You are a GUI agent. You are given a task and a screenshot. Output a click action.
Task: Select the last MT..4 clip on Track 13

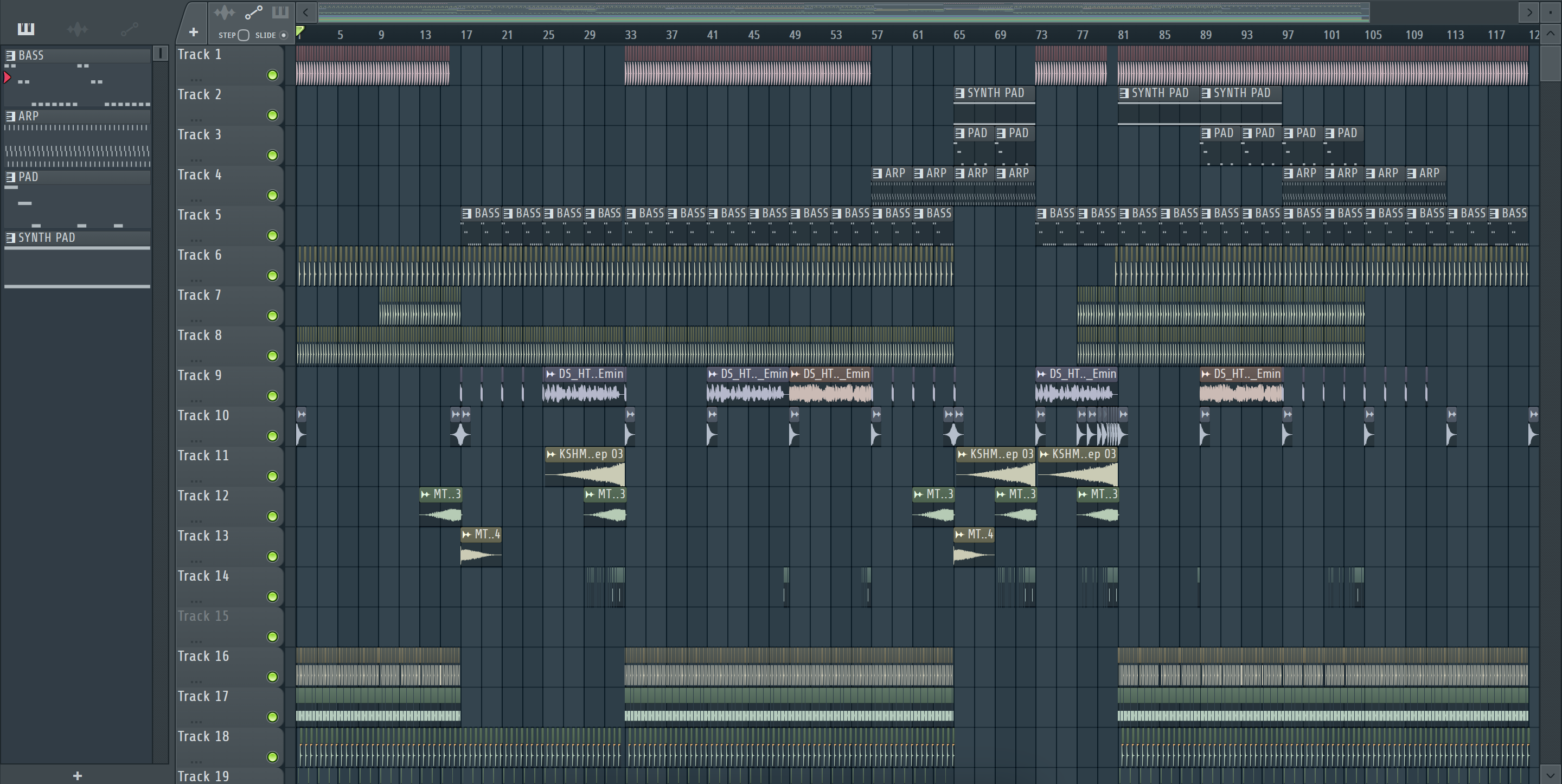(974, 547)
